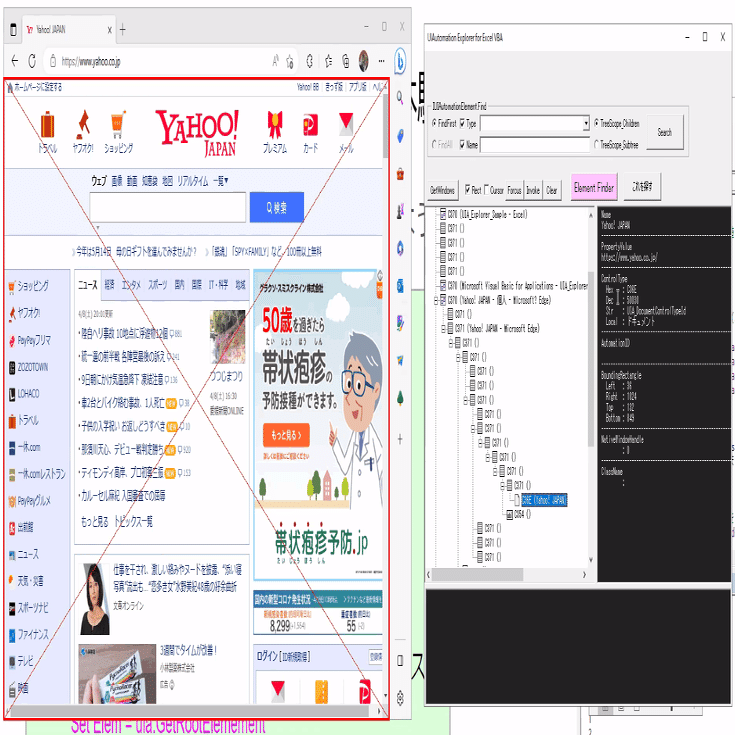Select TreeScope_Subtree radio option
The image size is (735, 735).
596,144
